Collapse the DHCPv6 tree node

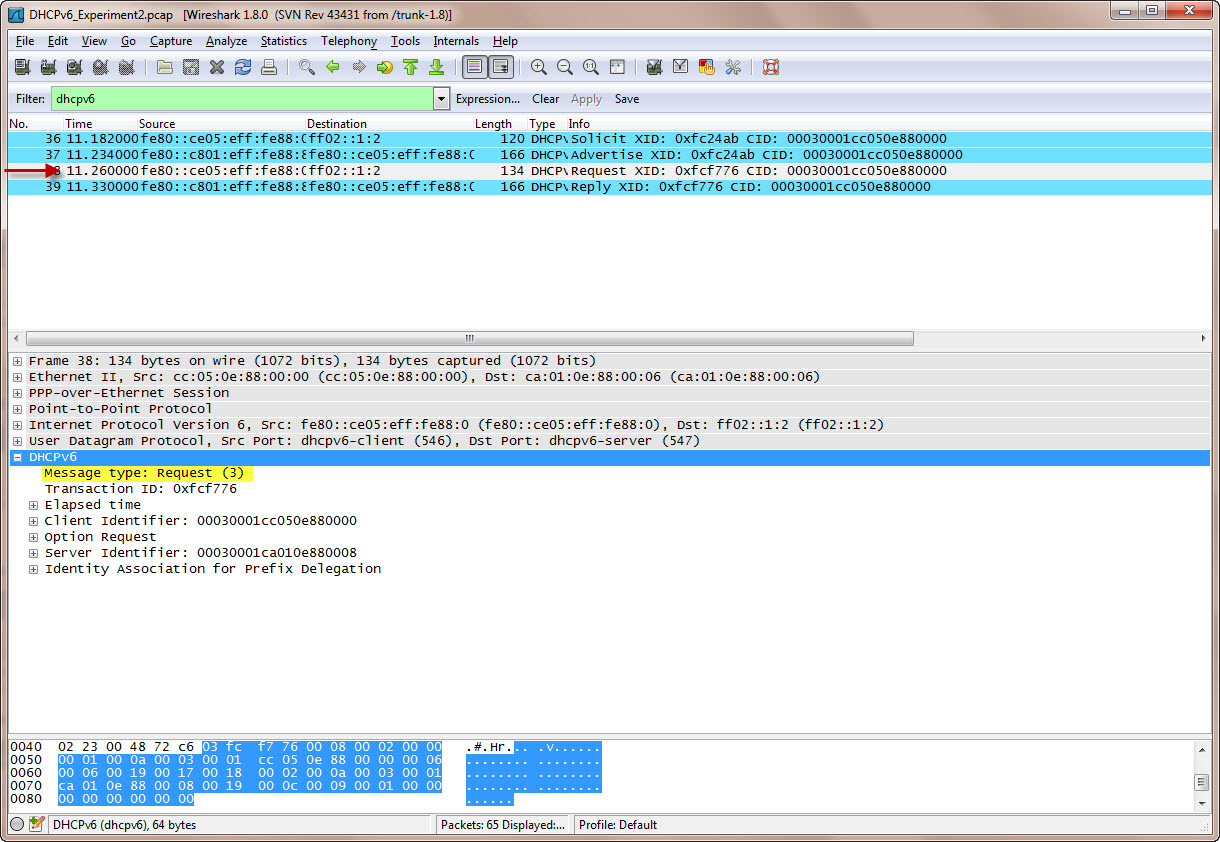pos(18,457)
